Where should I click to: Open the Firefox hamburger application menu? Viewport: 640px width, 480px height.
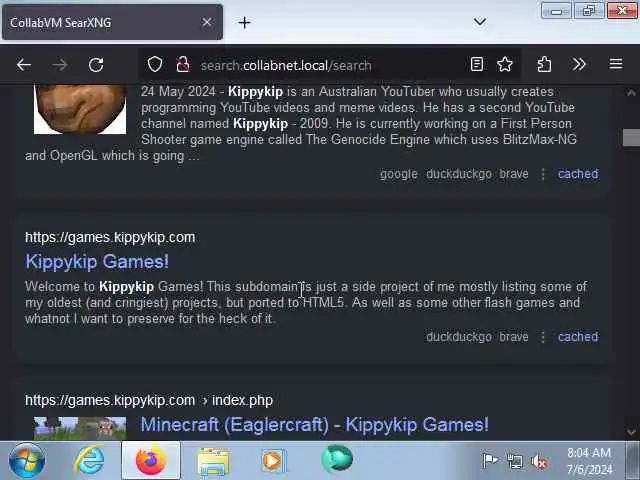(x=616, y=64)
